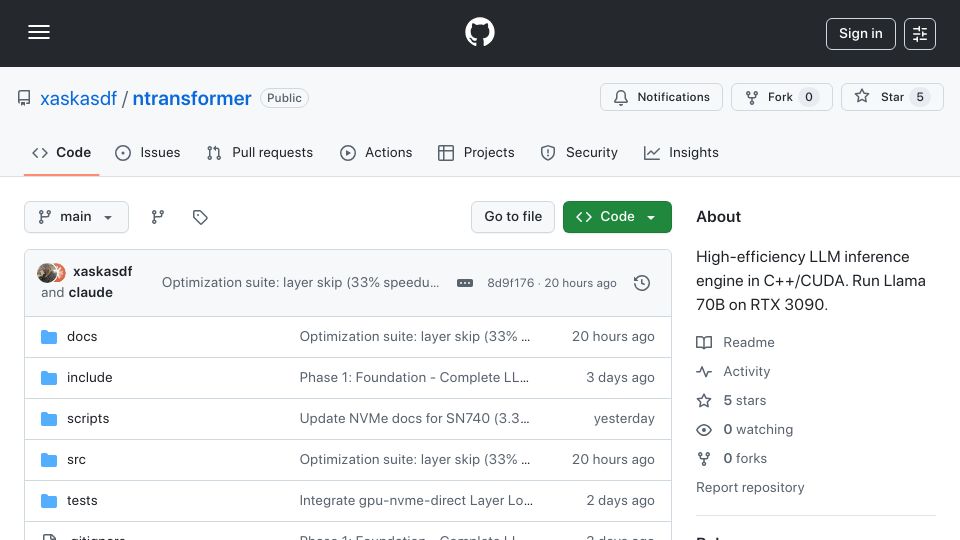Switch to the Issues tab
Screen dimensions: 960x540
pos(148,152)
